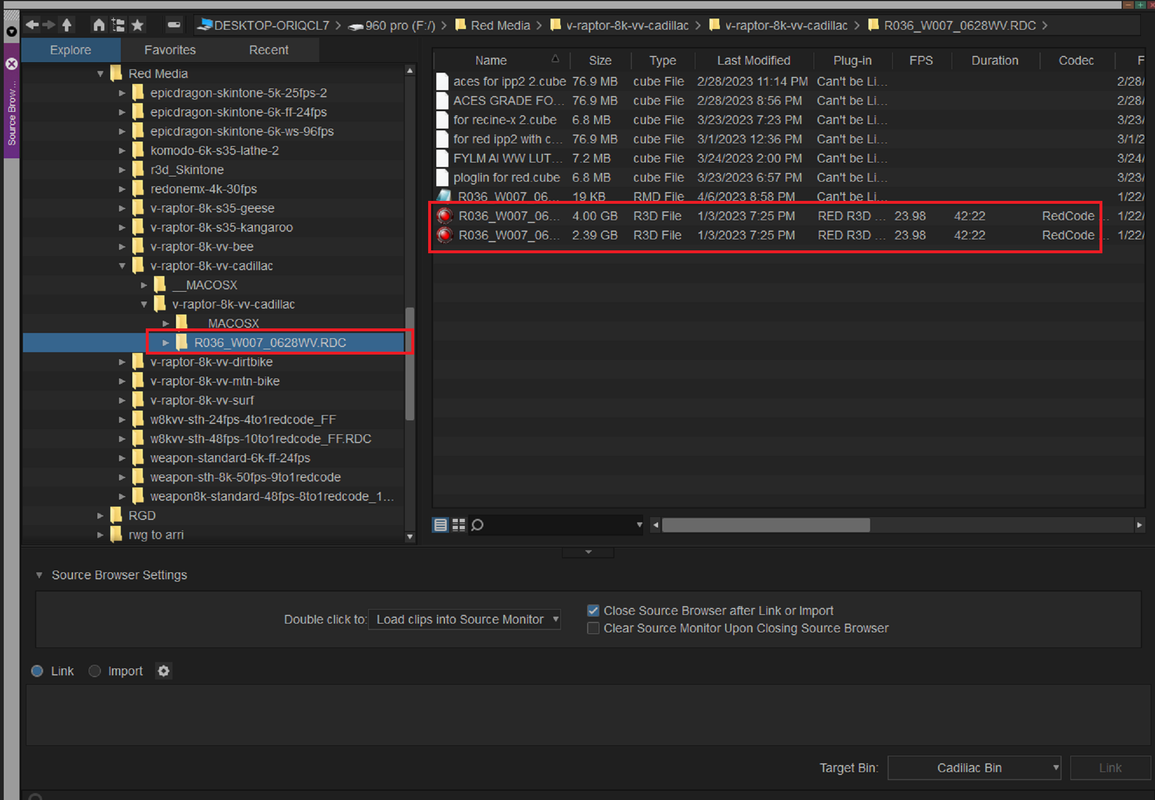Select the 'ACES GRADE FO...' cube file

[508, 100]
